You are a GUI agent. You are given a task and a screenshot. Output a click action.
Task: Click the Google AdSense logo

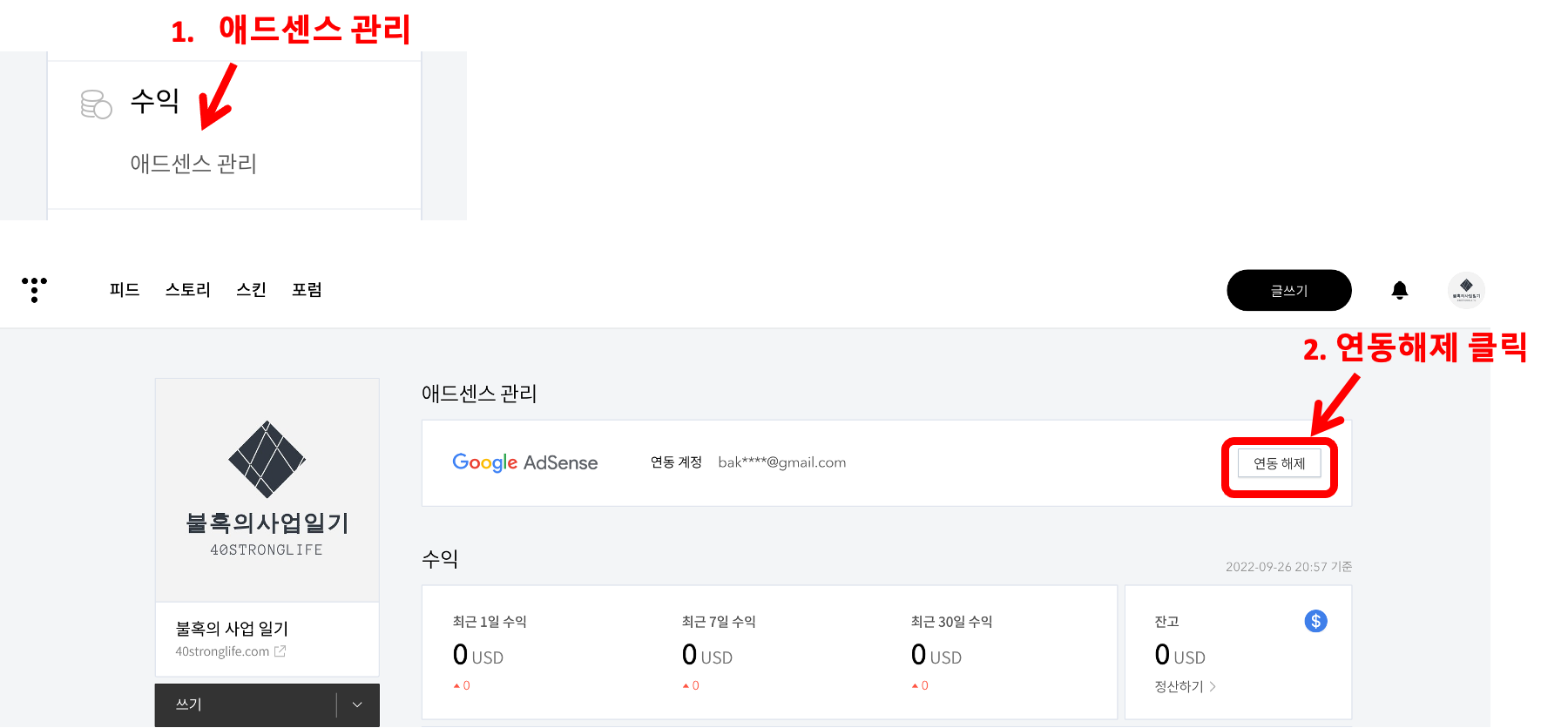[x=524, y=462]
